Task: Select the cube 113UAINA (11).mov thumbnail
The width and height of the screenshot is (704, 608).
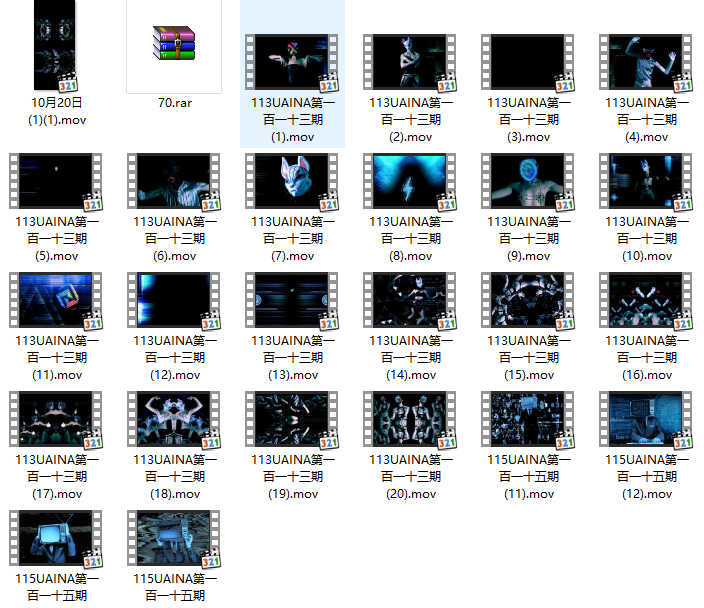Action: [56, 300]
